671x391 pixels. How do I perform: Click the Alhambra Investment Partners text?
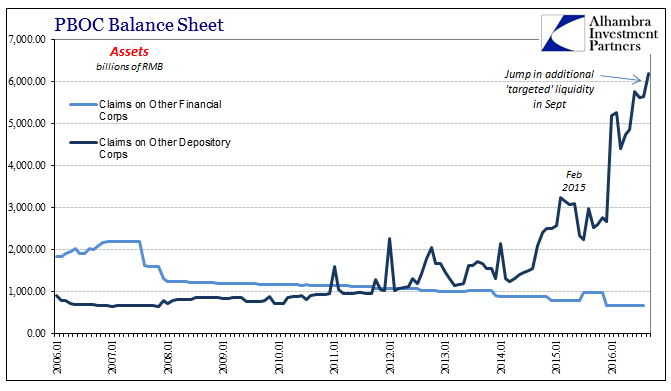(x=623, y=33)
